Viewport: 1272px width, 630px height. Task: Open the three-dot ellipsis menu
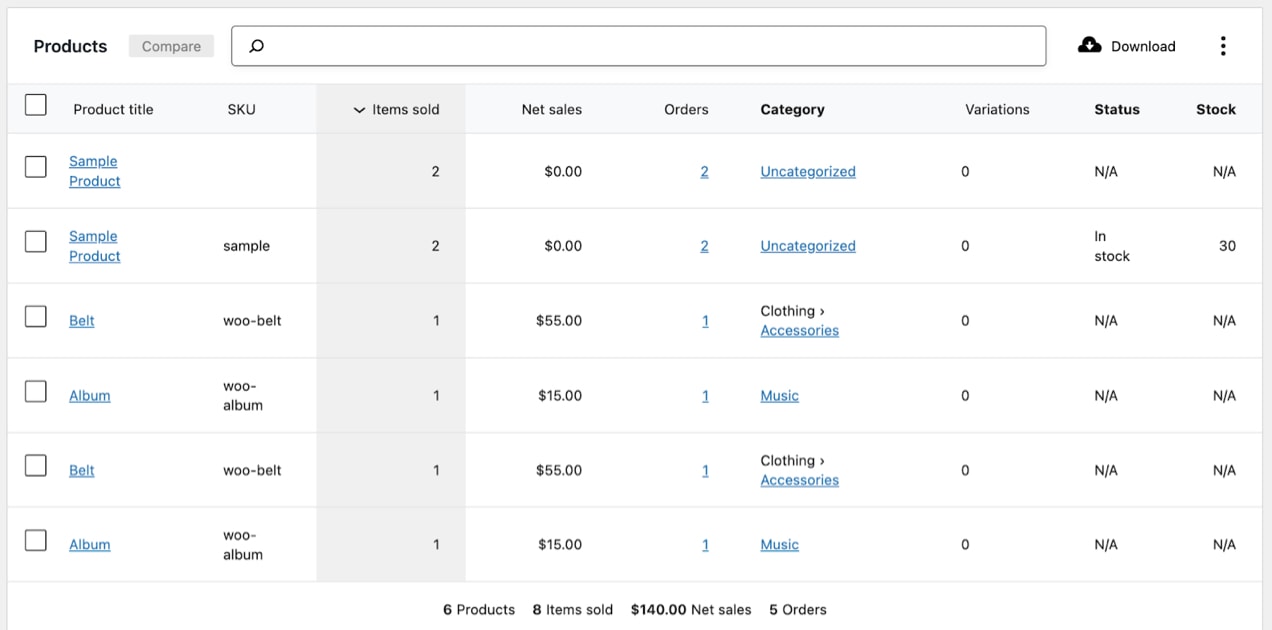coord(1223,45)
